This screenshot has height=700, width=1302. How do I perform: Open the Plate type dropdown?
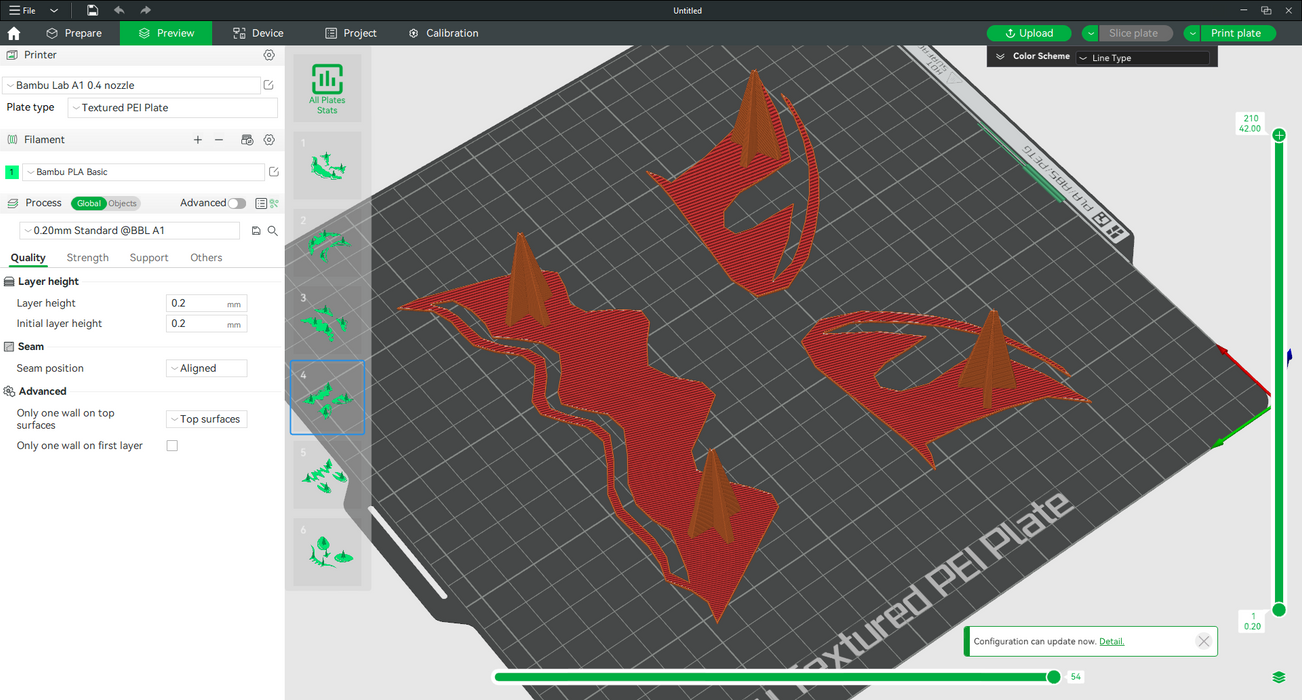(172, 108)
